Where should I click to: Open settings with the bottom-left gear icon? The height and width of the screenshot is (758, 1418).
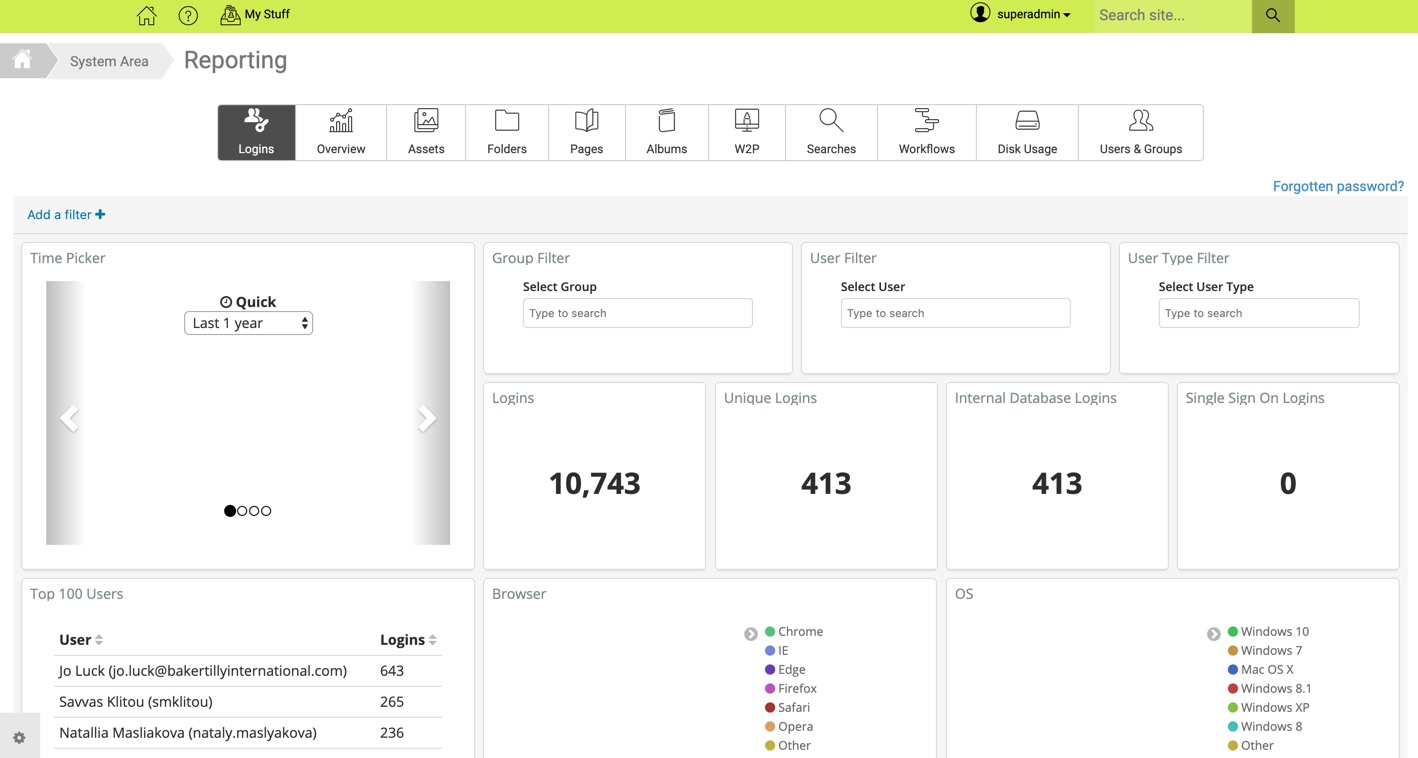19,738
